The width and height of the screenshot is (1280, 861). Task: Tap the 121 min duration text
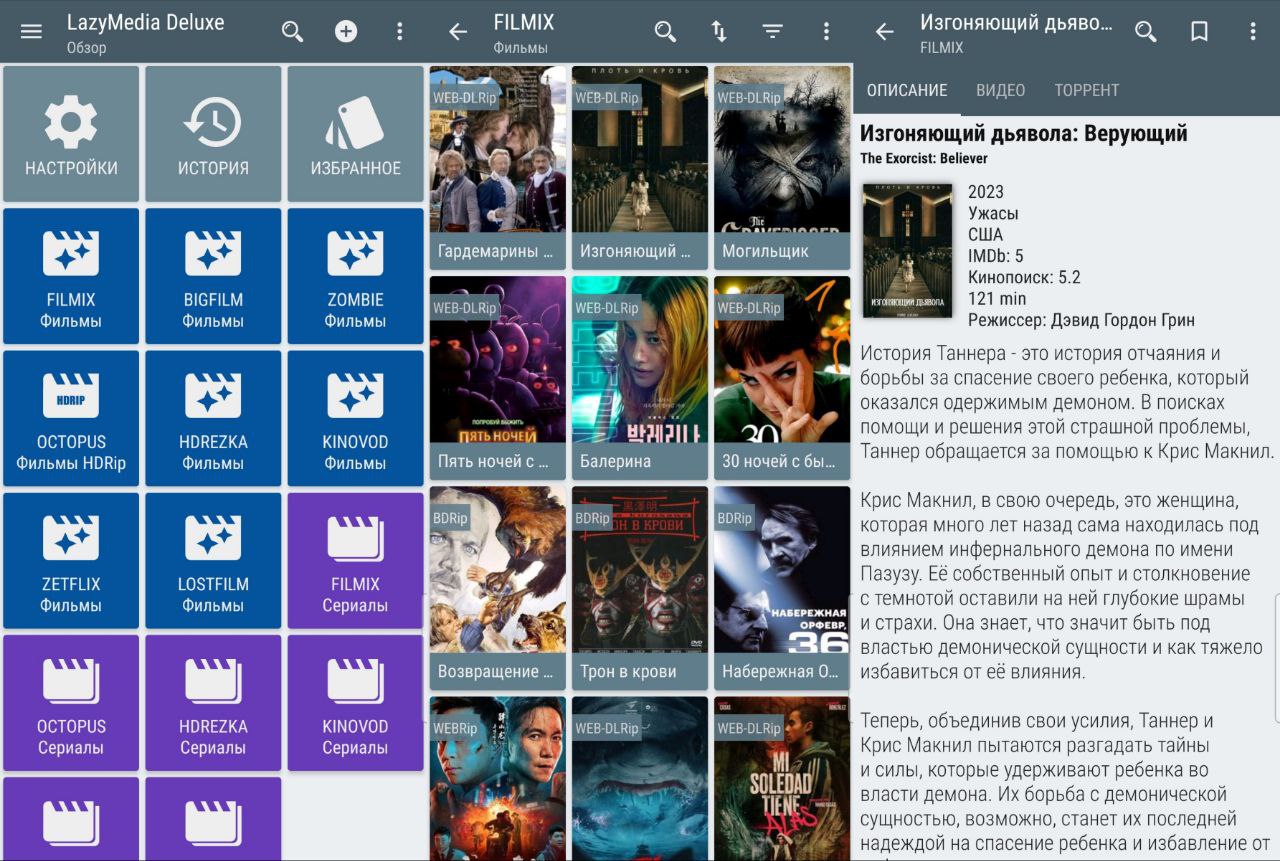click(x=997, y=299)
